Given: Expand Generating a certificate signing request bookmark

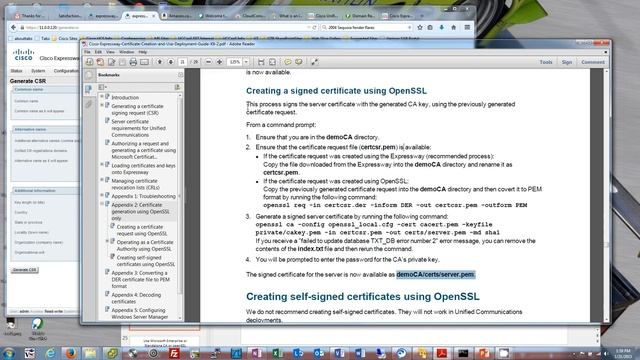Looking at the screenshot, I should (x=102, y=105).
